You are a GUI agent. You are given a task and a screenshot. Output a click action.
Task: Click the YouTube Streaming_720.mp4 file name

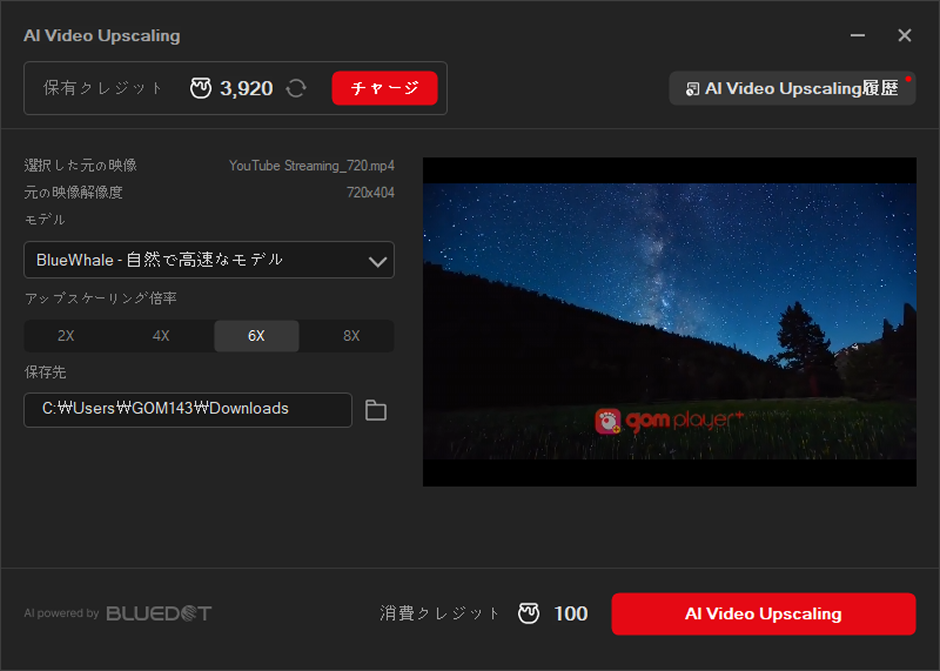coord(311,166)
